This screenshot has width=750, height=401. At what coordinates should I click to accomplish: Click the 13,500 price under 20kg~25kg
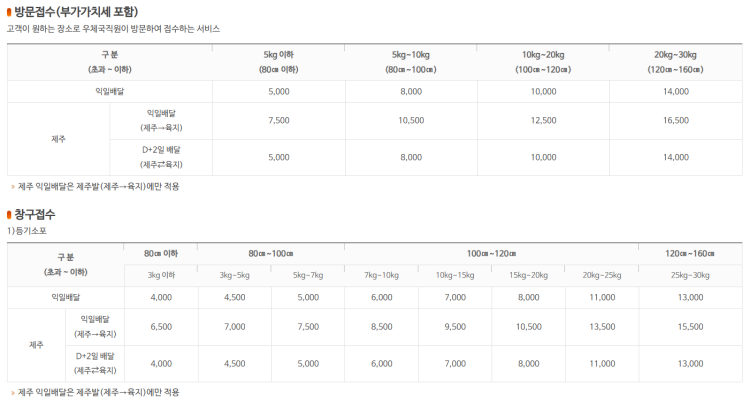point(602,327)
